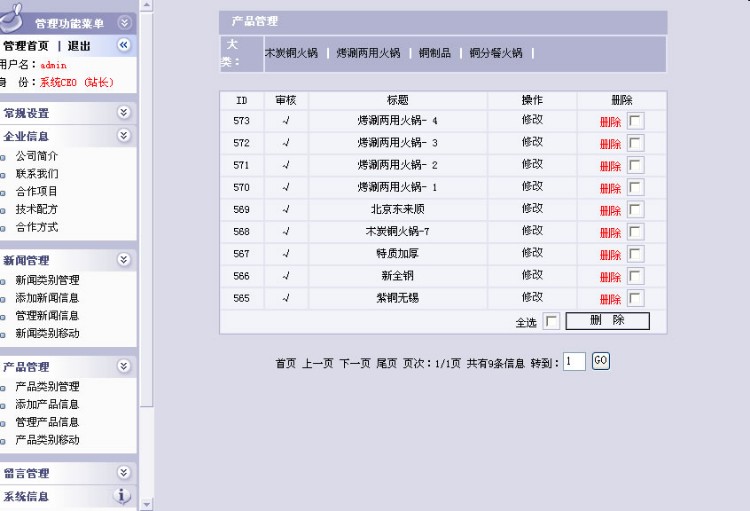750x511 pixels.
Task: Check the delete box for 木炭铜火锅-7
Action: tap(635, 232)
